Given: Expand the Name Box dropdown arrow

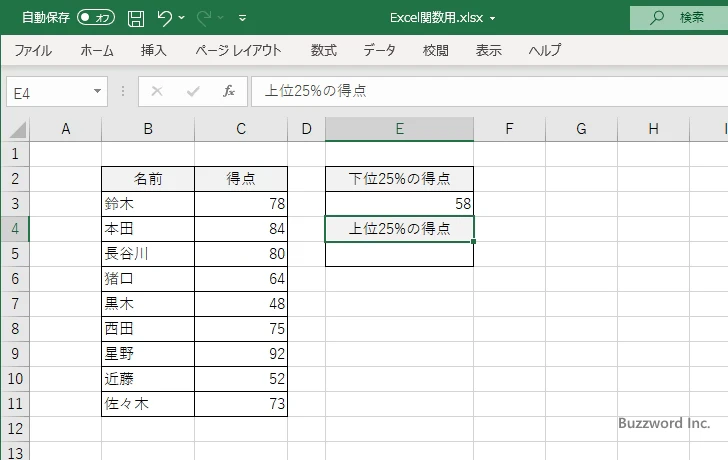Looking at the screenshot, I should coord(98,91).
